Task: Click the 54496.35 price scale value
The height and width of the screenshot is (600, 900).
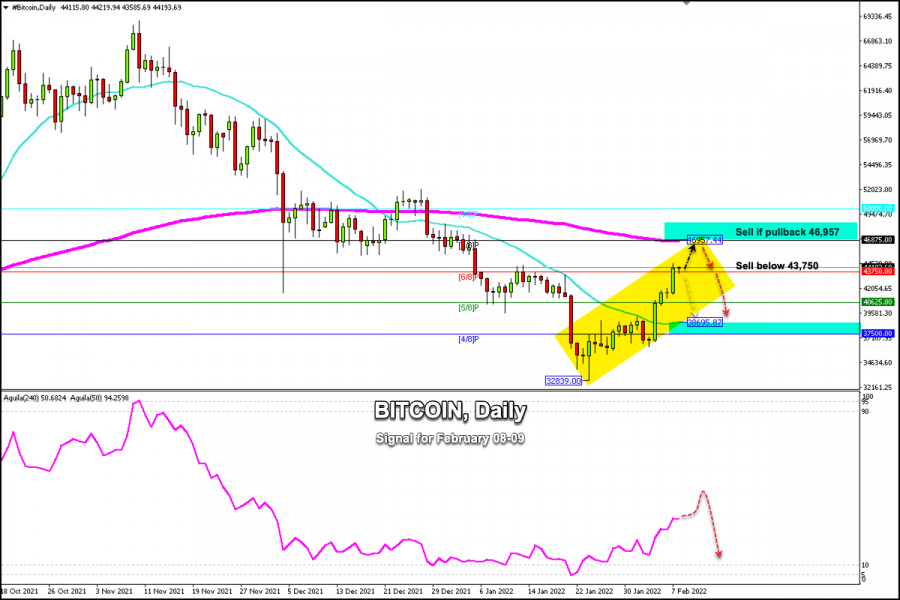Action: click(878, 165)
